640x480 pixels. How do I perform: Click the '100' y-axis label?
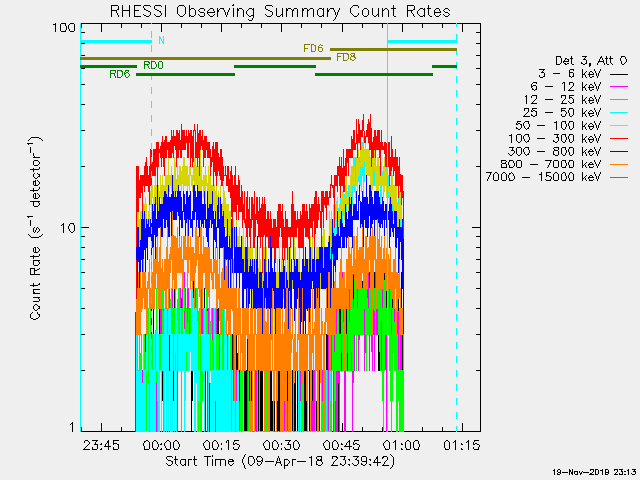coord(64,28)
